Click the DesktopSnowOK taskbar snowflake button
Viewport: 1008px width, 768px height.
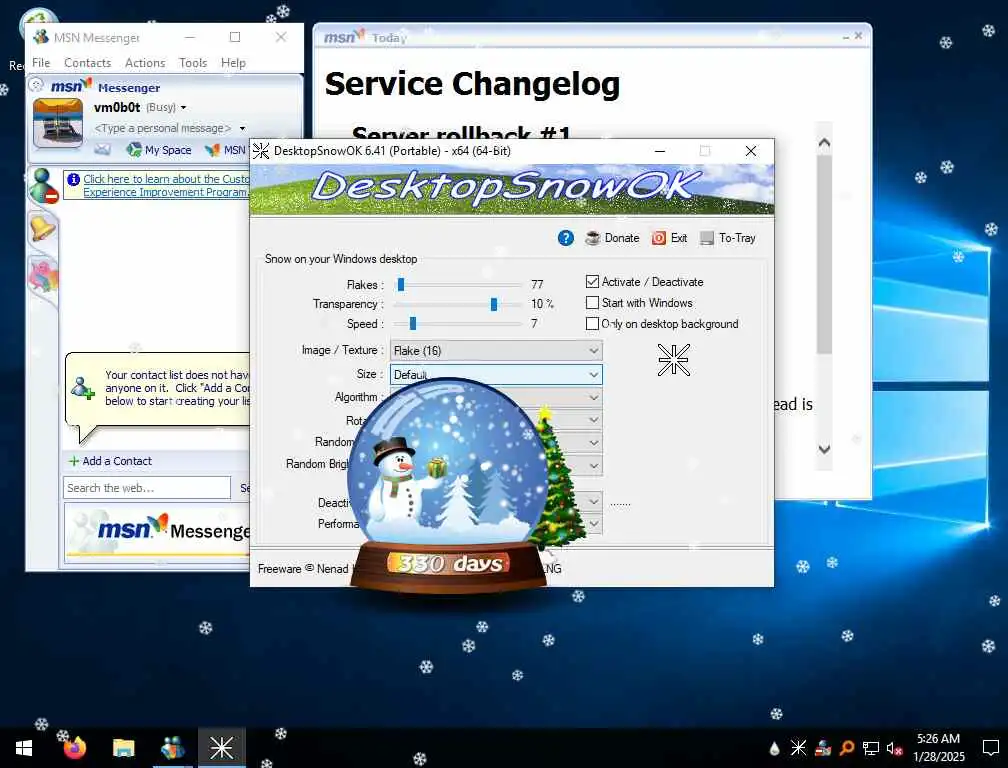coord(222,748)
